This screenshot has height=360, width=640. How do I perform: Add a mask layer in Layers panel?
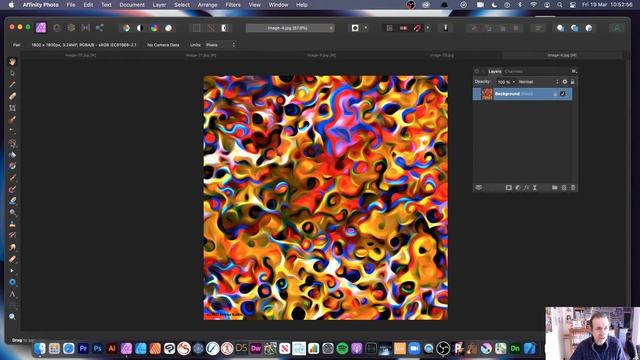(x=509, y=188)
